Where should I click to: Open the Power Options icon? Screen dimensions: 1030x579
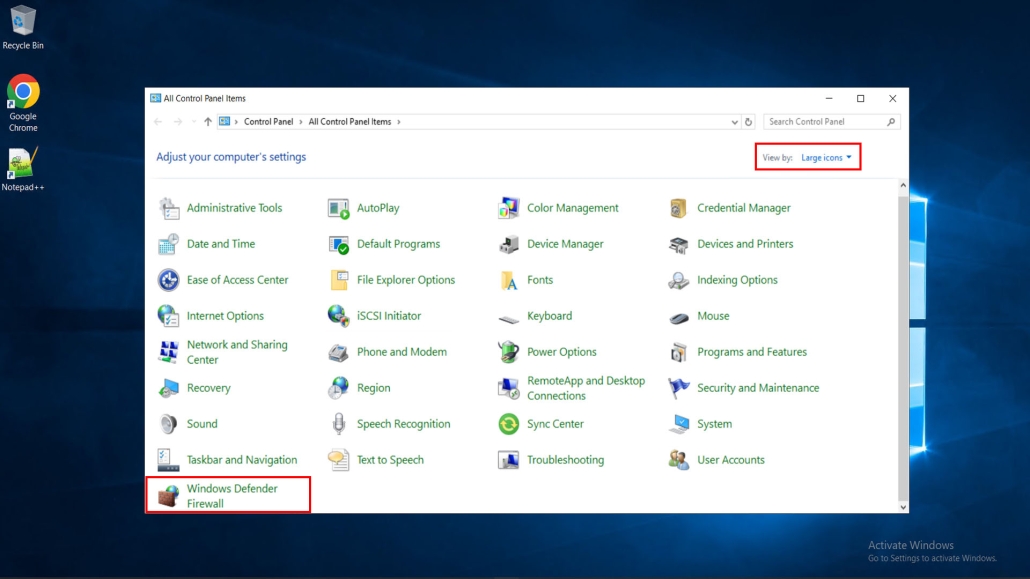508,352
